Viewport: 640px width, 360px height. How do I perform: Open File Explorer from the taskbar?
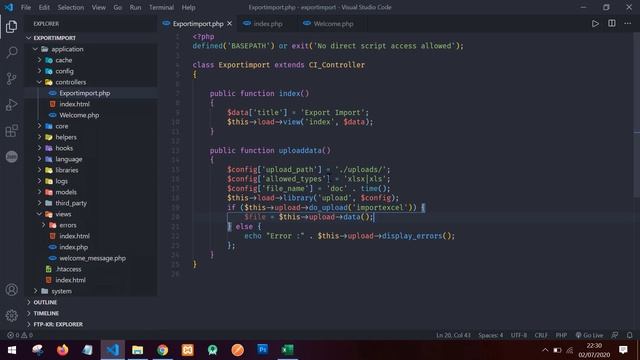[138, 350]
